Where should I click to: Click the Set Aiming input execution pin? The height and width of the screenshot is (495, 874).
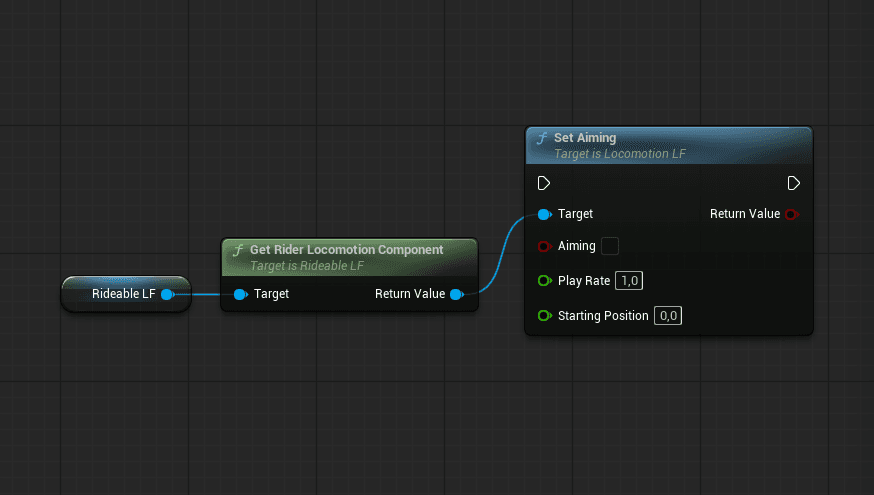pyautogui.click(x=544, y=183)
